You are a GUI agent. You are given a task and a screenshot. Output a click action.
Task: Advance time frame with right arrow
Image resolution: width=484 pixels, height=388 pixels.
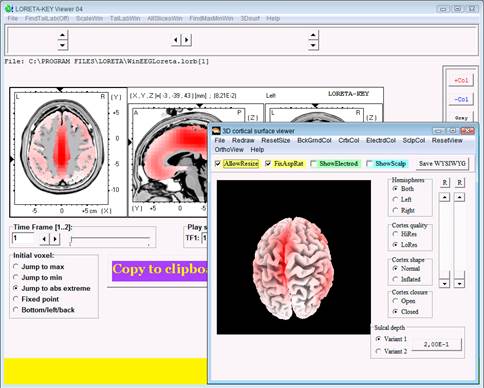(x=55, y=238)
